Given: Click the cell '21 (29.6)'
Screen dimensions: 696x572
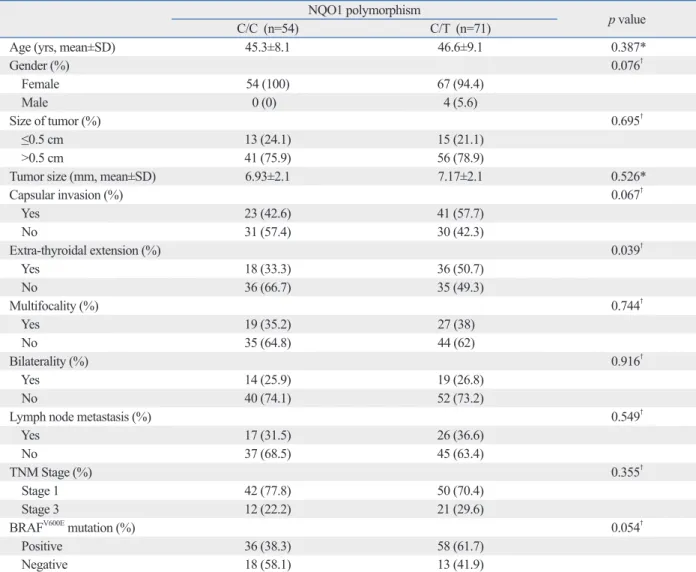Looking at the screenshot, I should click(460, 509).
